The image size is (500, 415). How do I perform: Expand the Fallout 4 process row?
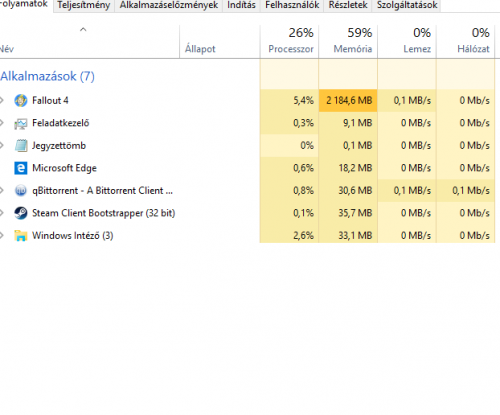point(2,100)
